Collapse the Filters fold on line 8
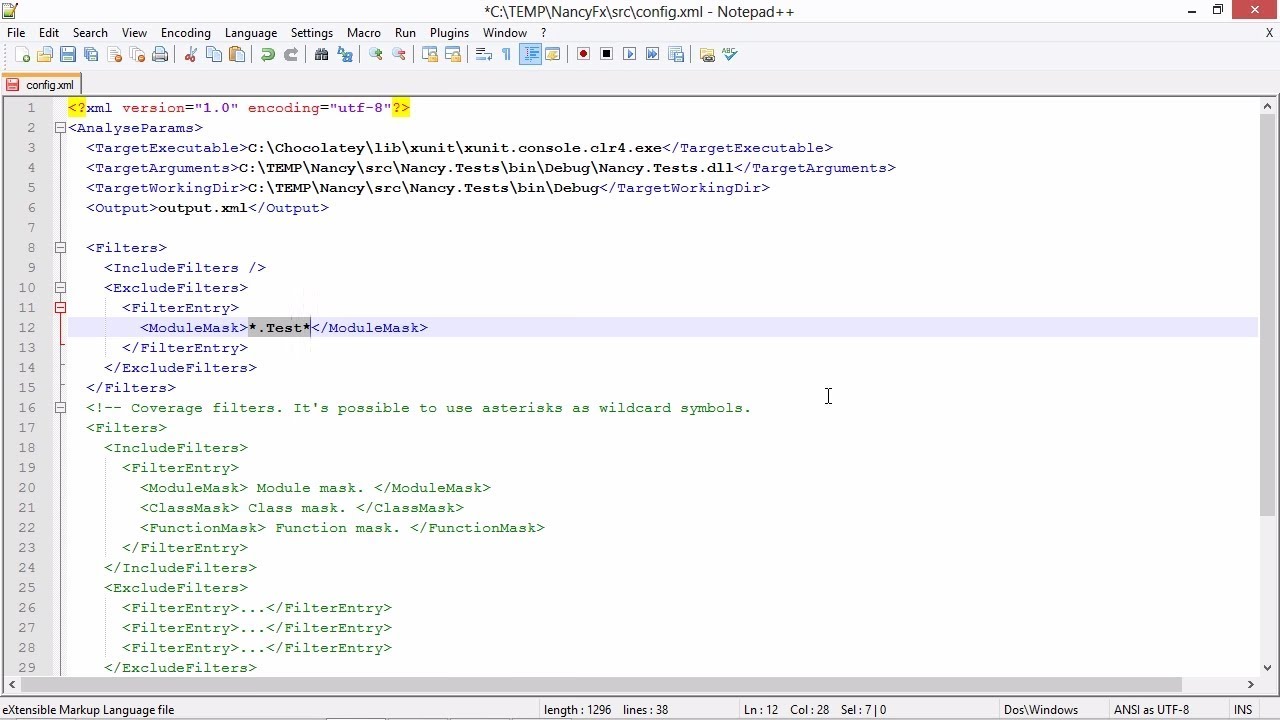1280x720 pixels. (x=60, y=248)
